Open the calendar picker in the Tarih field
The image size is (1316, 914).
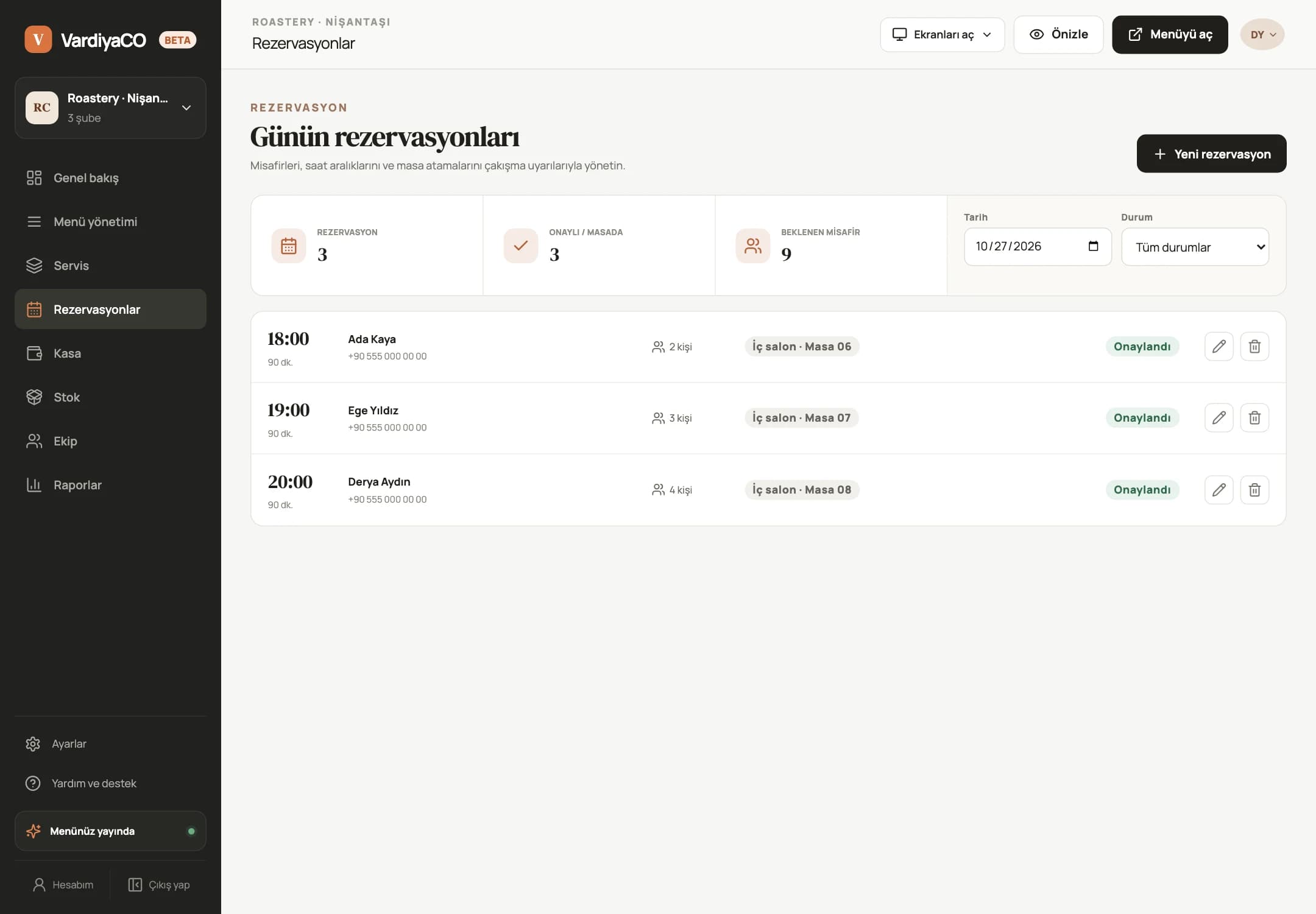tap(1093, 246)
